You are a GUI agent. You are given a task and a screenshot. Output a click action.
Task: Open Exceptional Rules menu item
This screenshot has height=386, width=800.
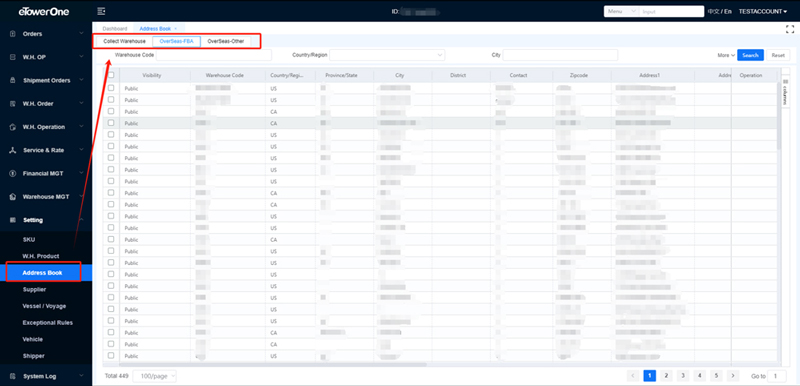pos(47,323)
